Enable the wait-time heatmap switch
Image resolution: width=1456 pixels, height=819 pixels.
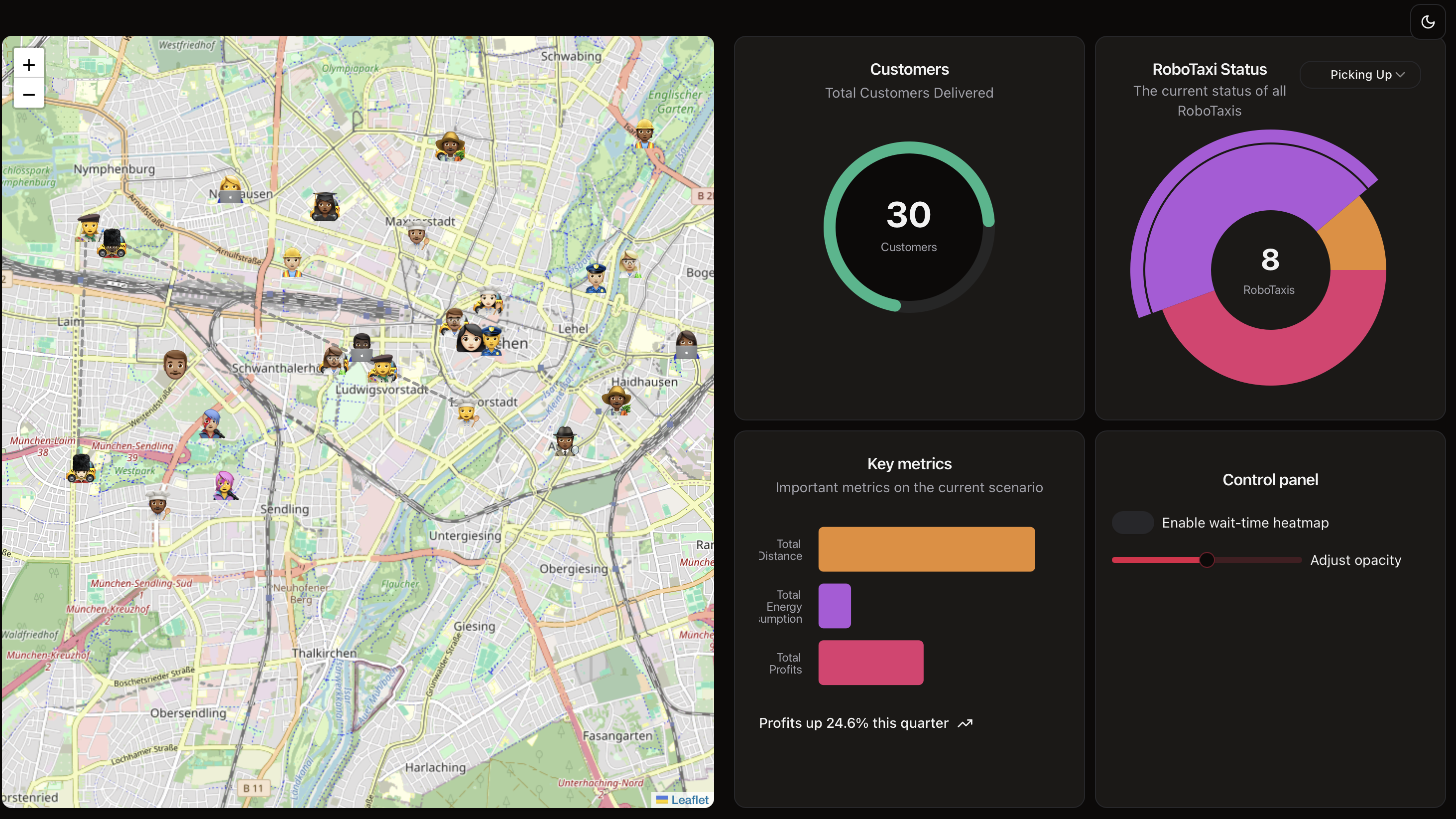(1132, 523)
